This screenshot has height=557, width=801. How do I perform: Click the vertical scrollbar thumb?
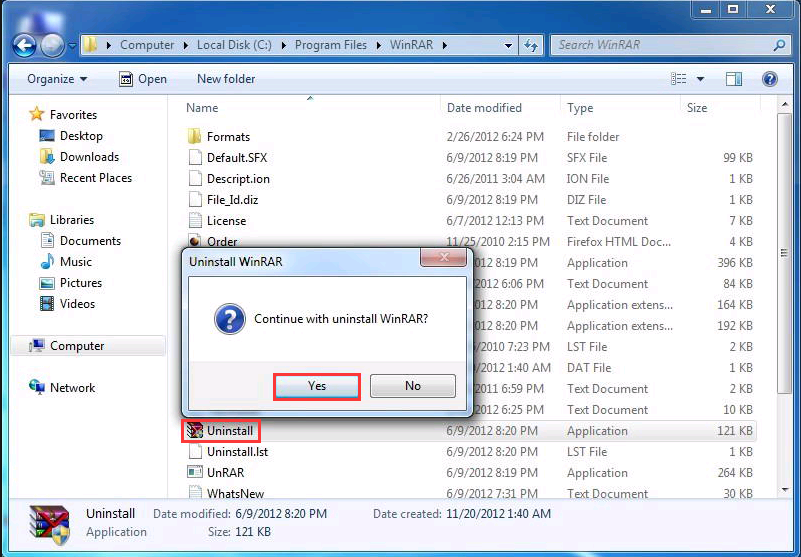(x=784, y=253)
